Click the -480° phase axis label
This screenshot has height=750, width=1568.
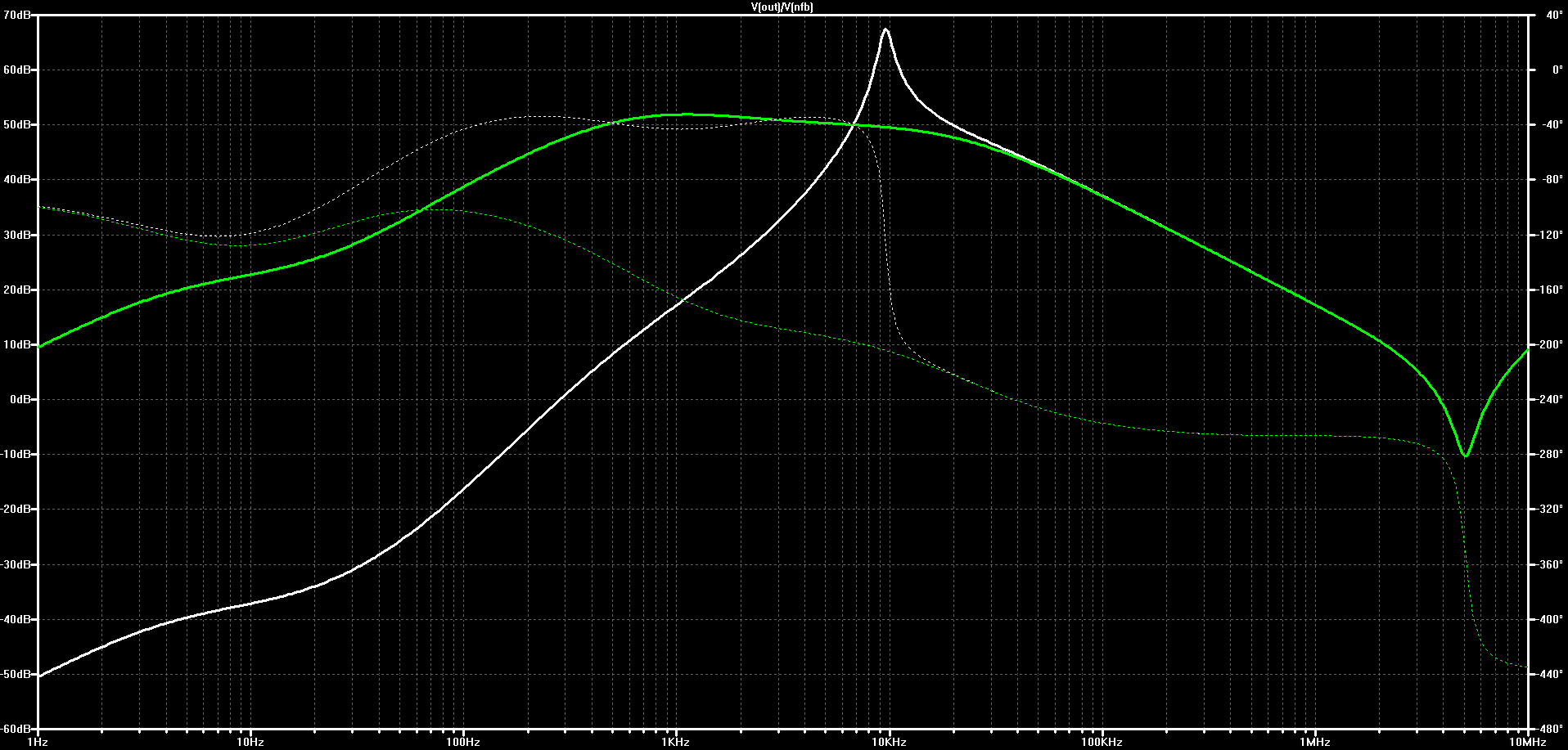click(1550, 728)
